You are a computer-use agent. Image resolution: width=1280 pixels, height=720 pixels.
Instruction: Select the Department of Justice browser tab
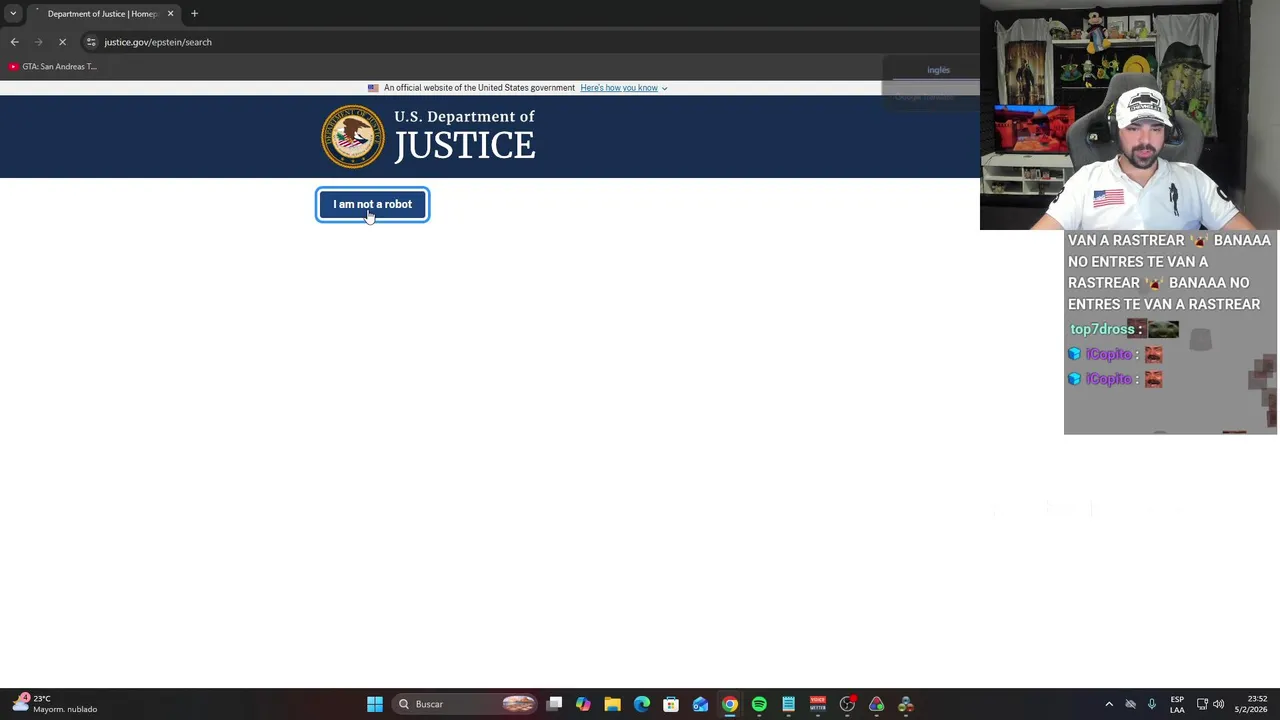102,14
